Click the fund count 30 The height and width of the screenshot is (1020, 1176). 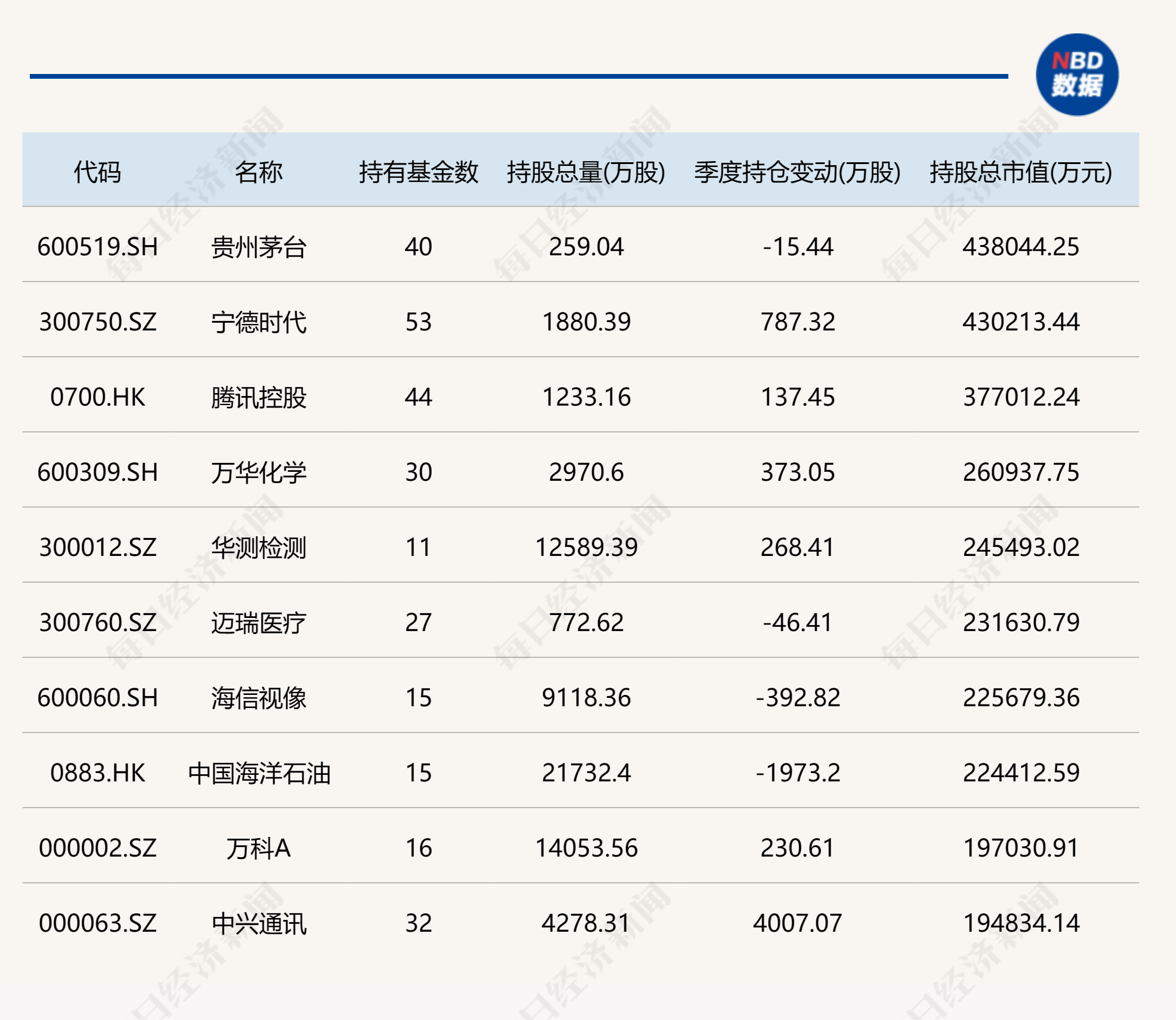(x=419, y=472)
